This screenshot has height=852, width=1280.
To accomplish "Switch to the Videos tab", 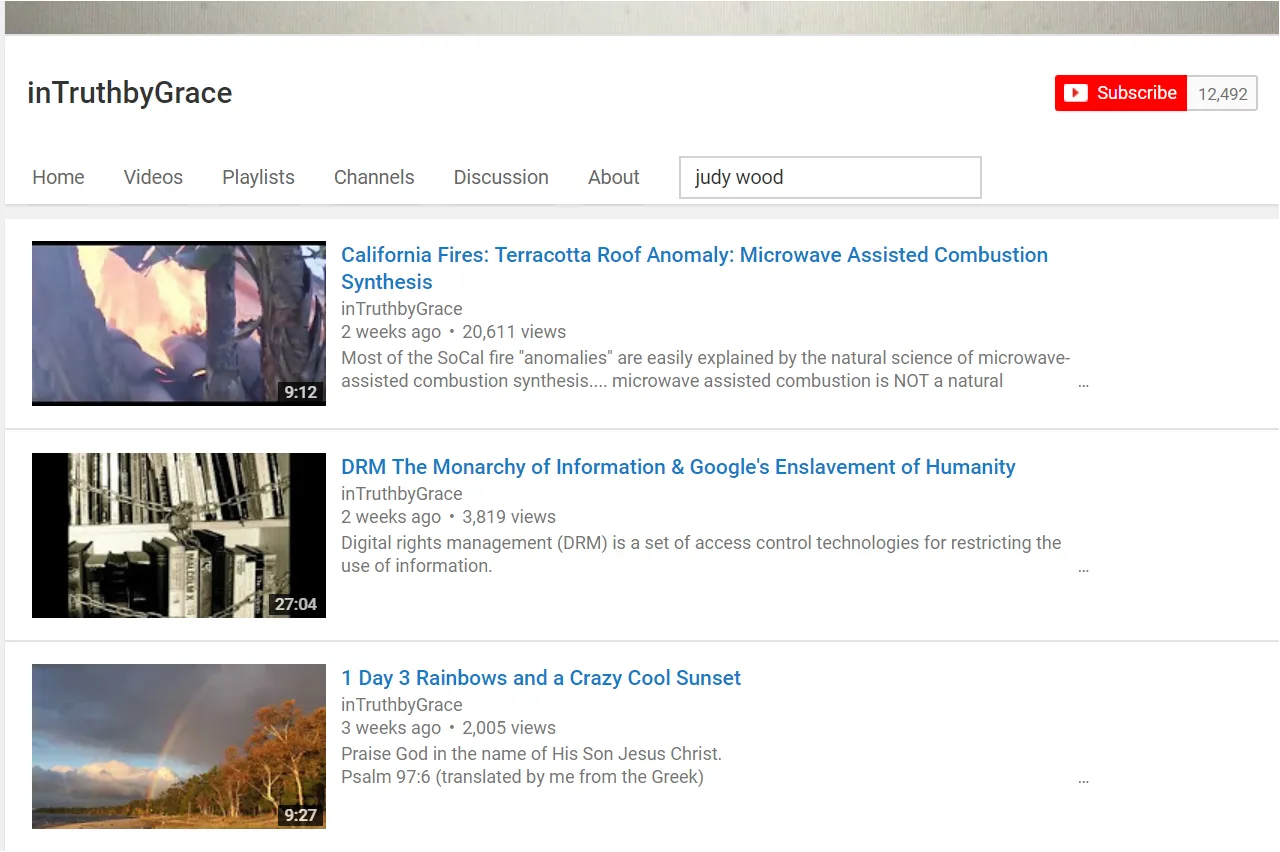I will point(153,177).
